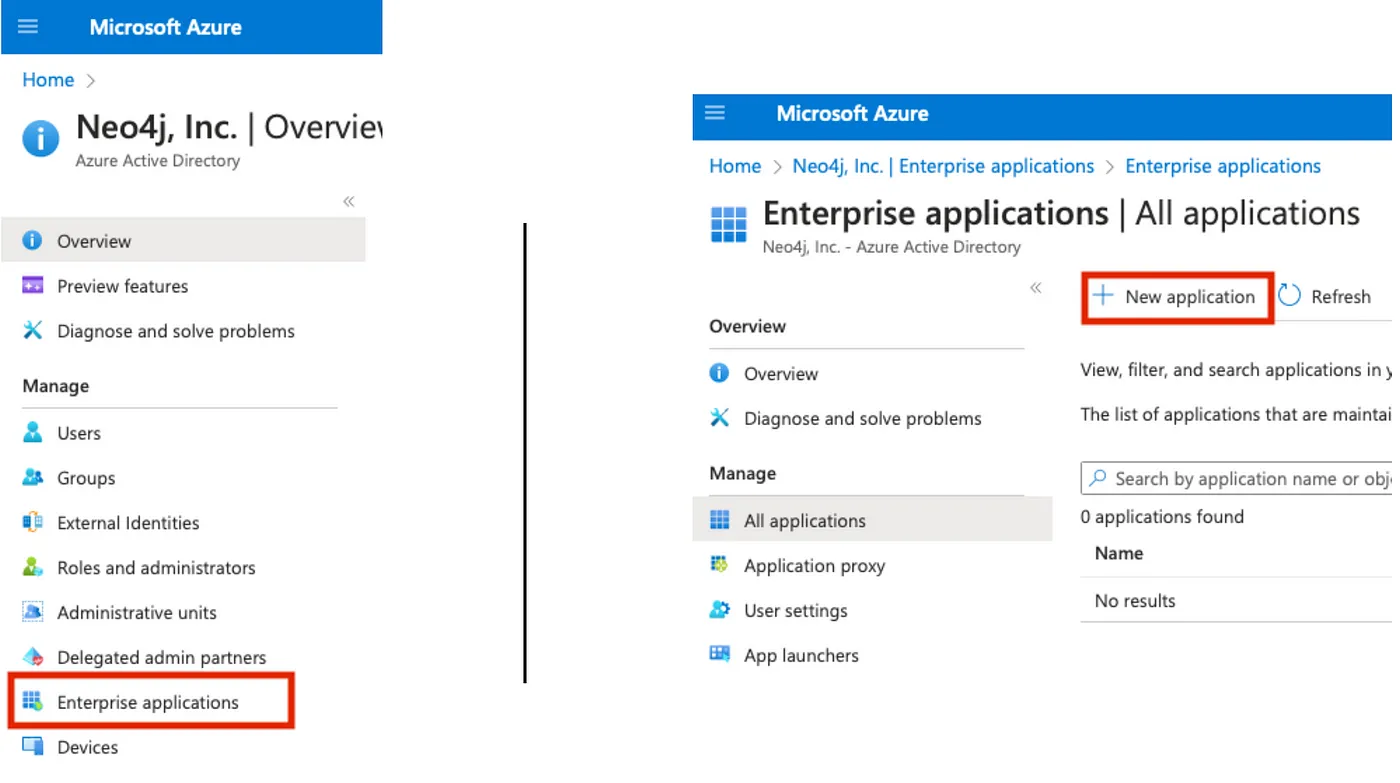This screenshot has height=783, width=1400.
Task: Click the New application button
Action: 1177,297
